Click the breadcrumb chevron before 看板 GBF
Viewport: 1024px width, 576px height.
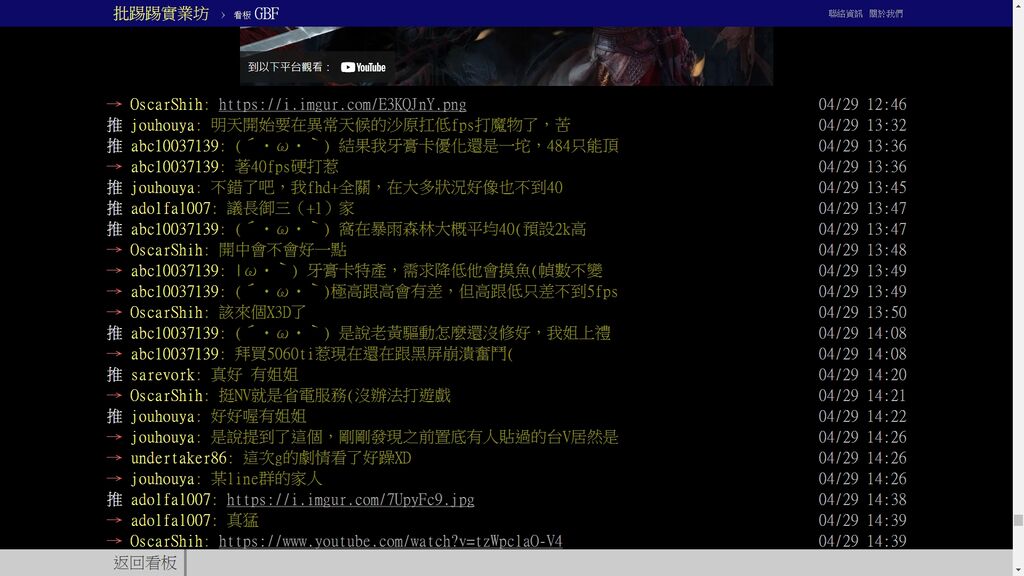pos(223,15)
